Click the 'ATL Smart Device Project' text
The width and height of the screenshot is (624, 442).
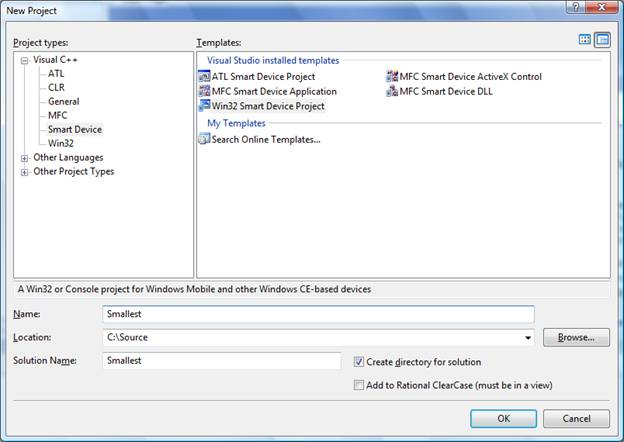[x=263, y=76]
